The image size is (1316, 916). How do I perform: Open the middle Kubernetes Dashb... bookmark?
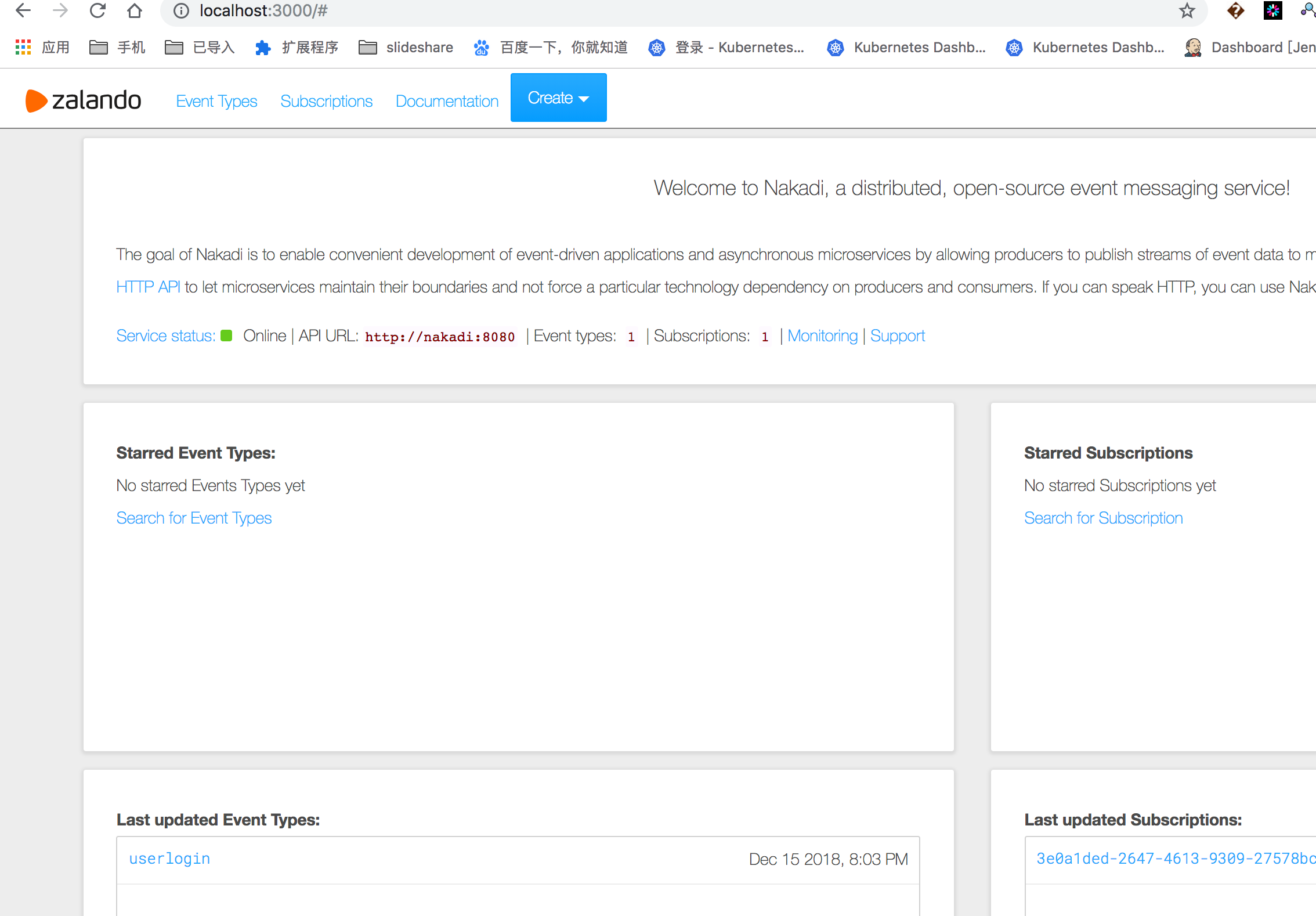(x=906, y=47)
